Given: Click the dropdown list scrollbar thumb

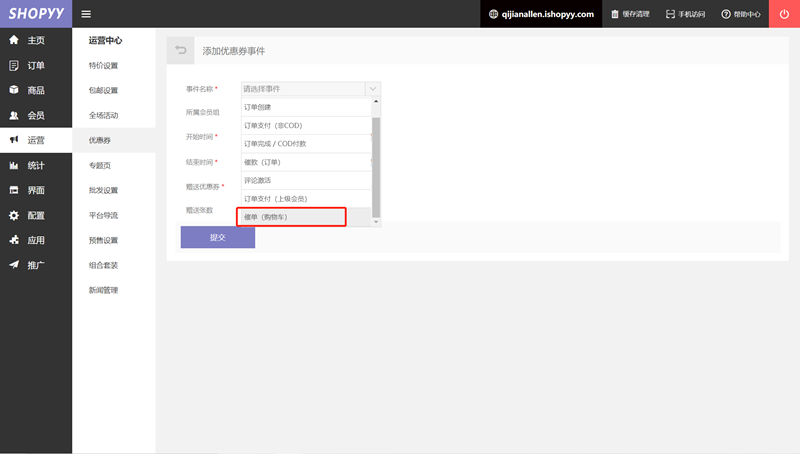Looking at the screenshot, I should (x=376, y=167).
